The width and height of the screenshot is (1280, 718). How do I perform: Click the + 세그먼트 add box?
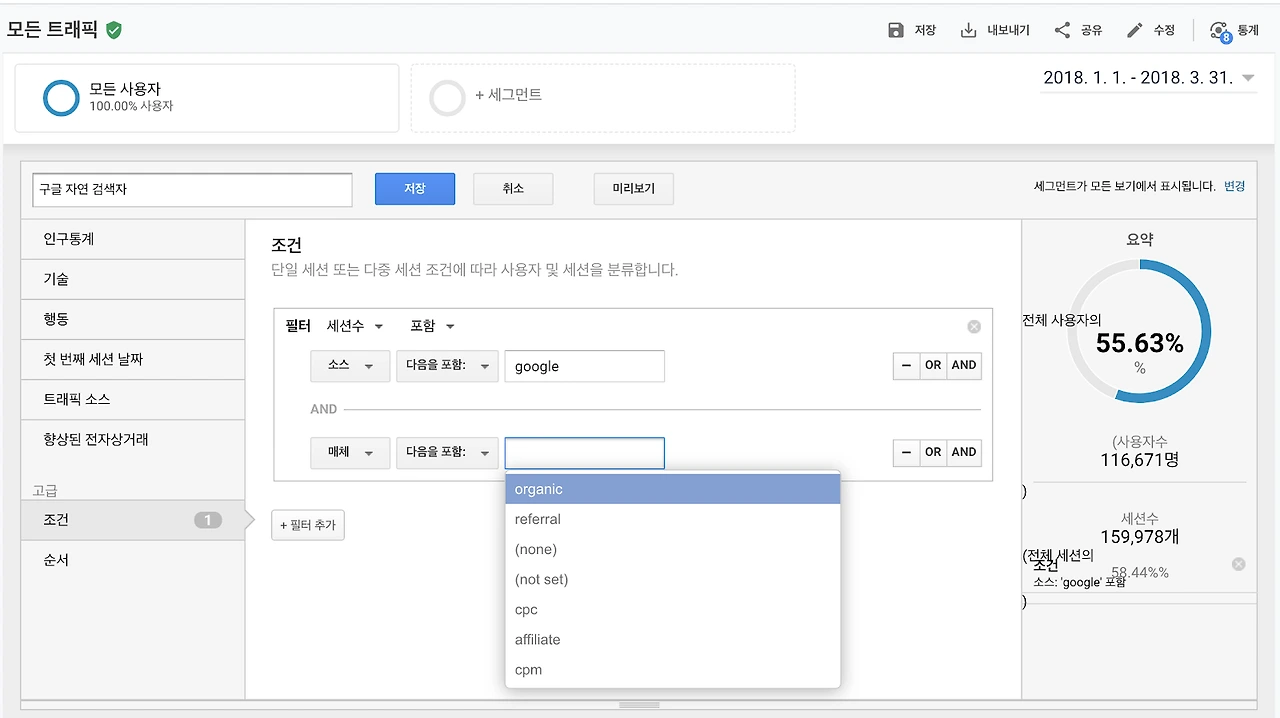603,98
